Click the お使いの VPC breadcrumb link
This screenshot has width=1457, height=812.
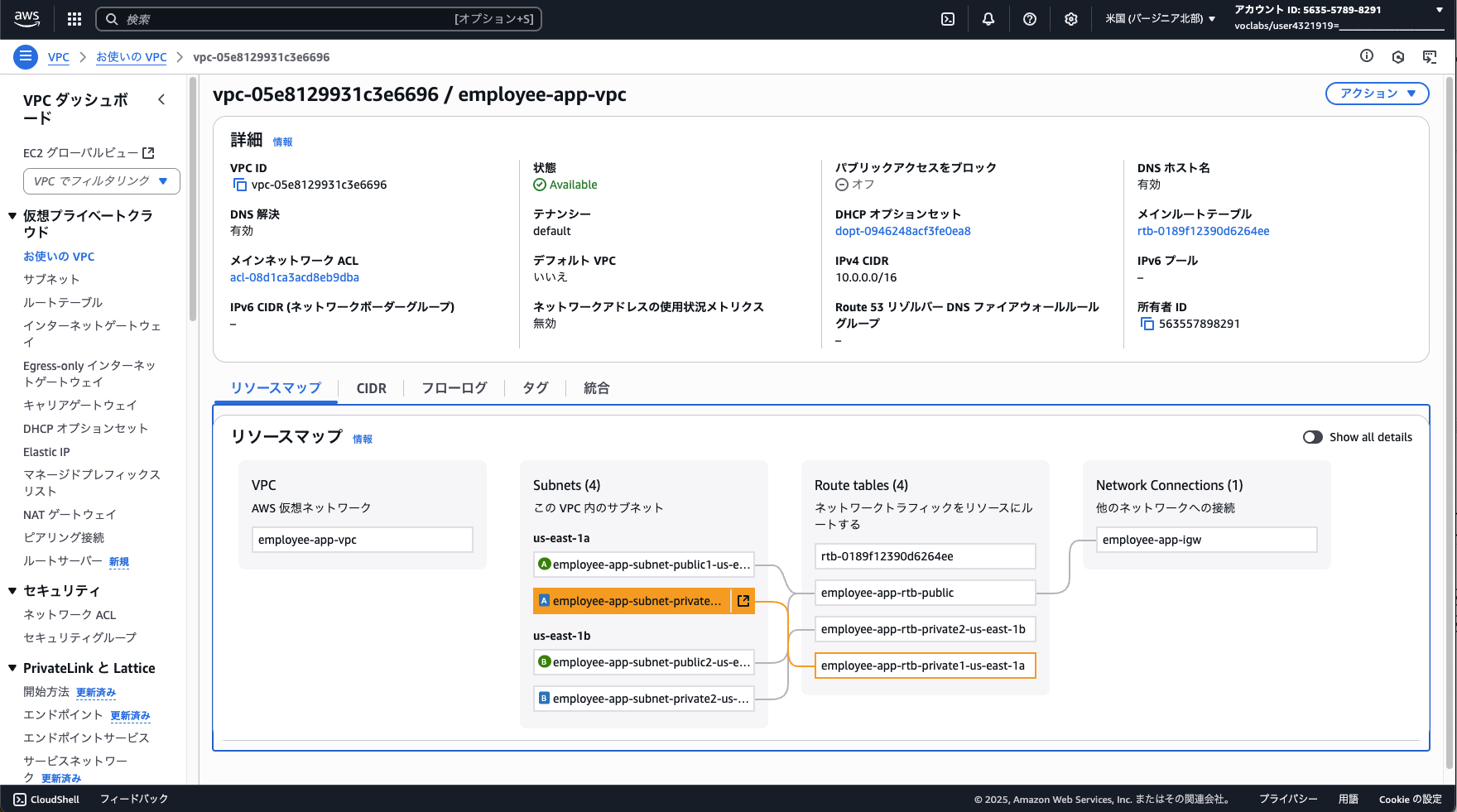(x=132, y=57)
